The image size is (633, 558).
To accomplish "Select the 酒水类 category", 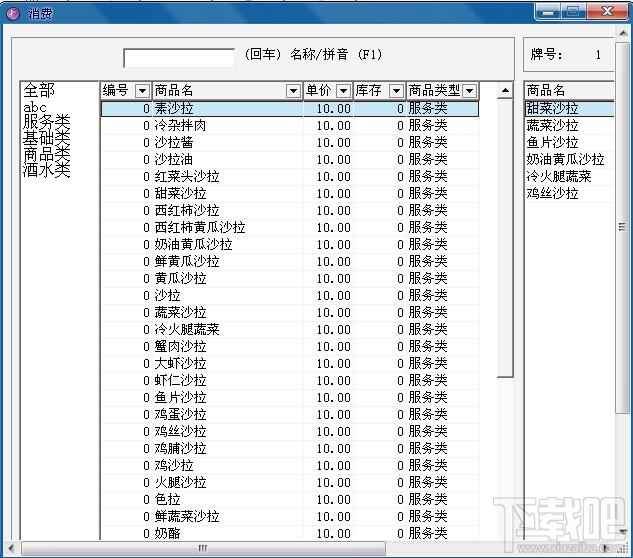I will pos(46,170).
